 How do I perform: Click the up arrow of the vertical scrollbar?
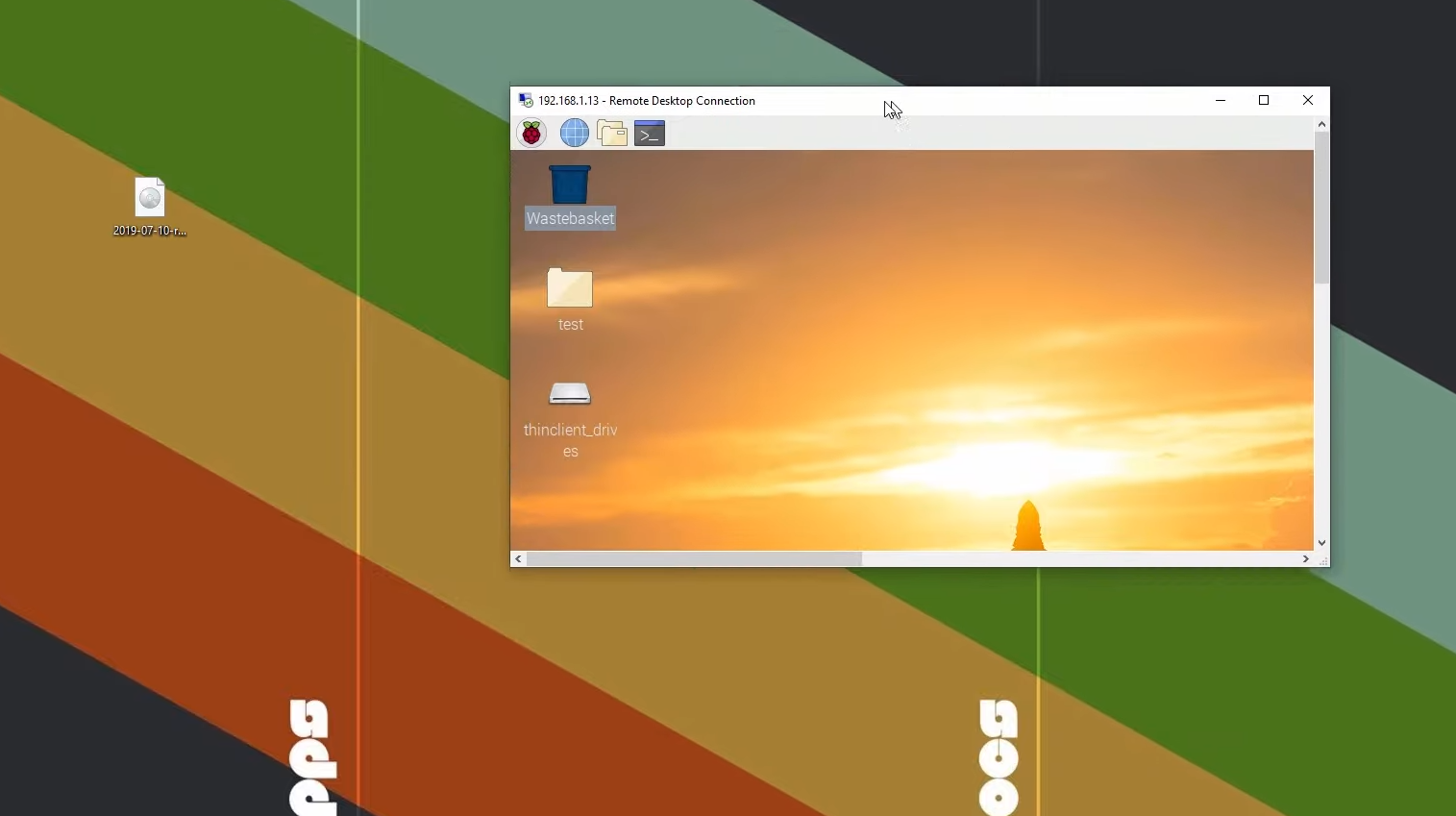[1321, 123]
